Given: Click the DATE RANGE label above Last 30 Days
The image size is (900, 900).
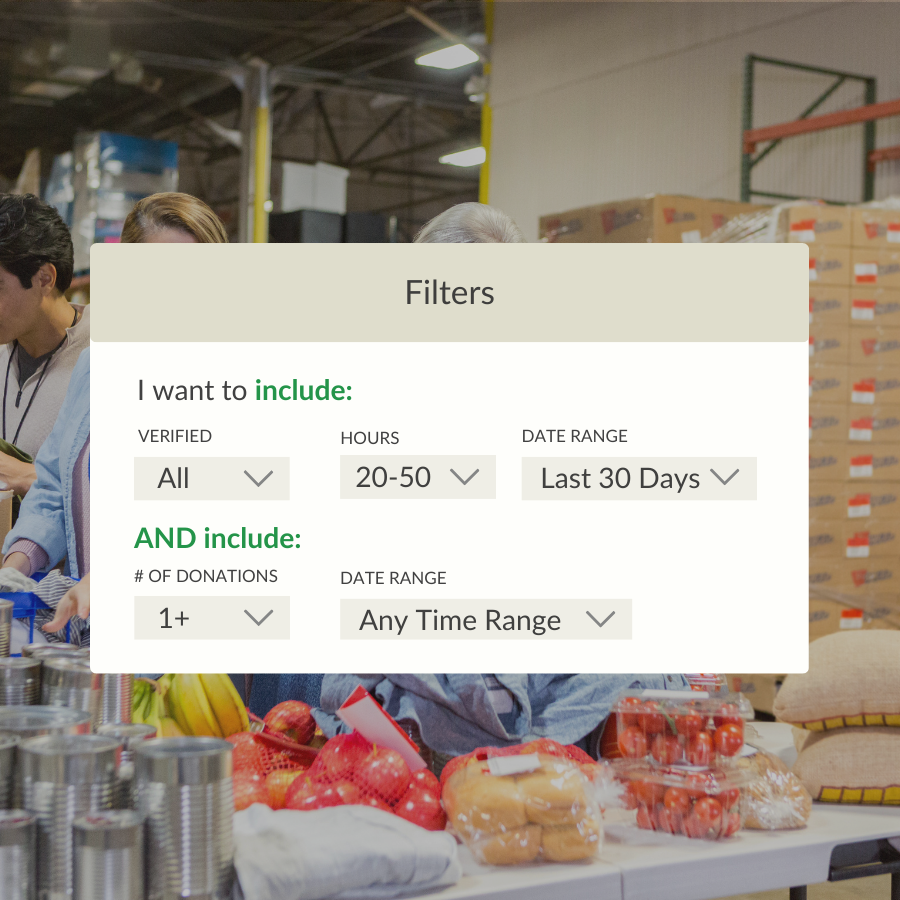Looking at the screenshot, I should click(x=575, y=436).
